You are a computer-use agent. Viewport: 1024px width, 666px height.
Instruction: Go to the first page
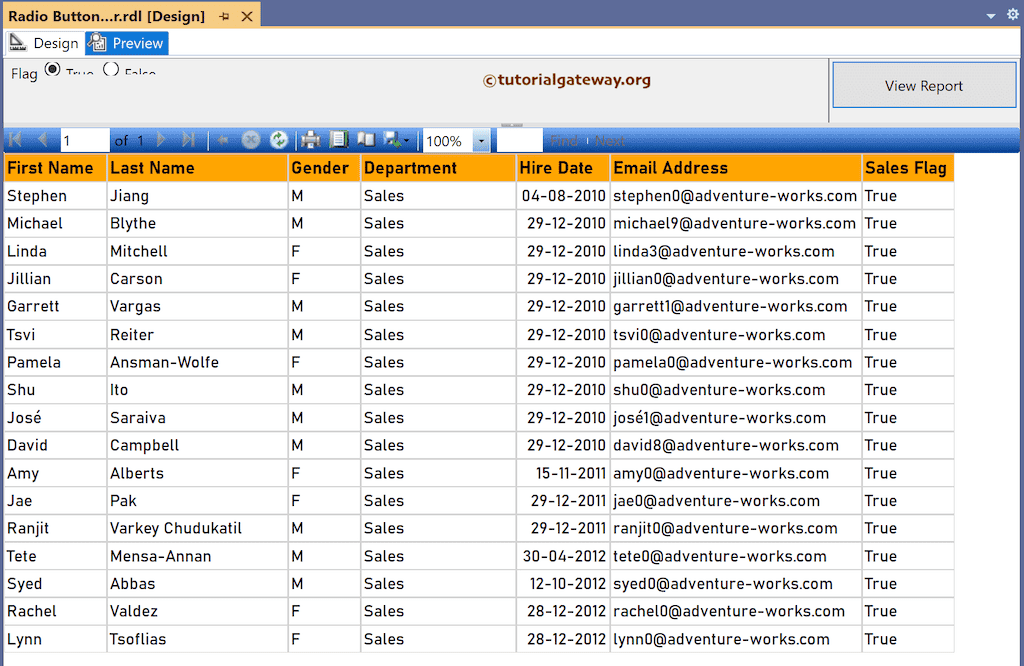[14, 140]
